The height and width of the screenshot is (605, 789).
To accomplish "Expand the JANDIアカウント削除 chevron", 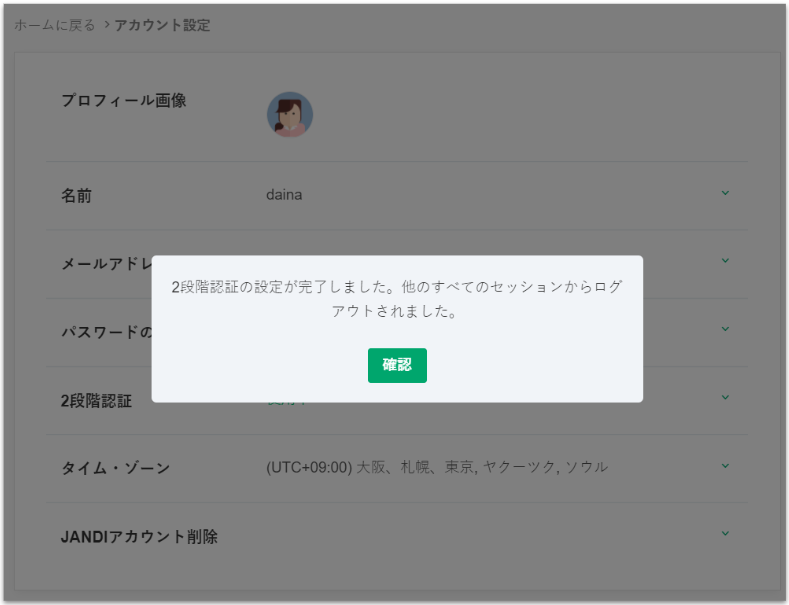I will click(725, 534).
